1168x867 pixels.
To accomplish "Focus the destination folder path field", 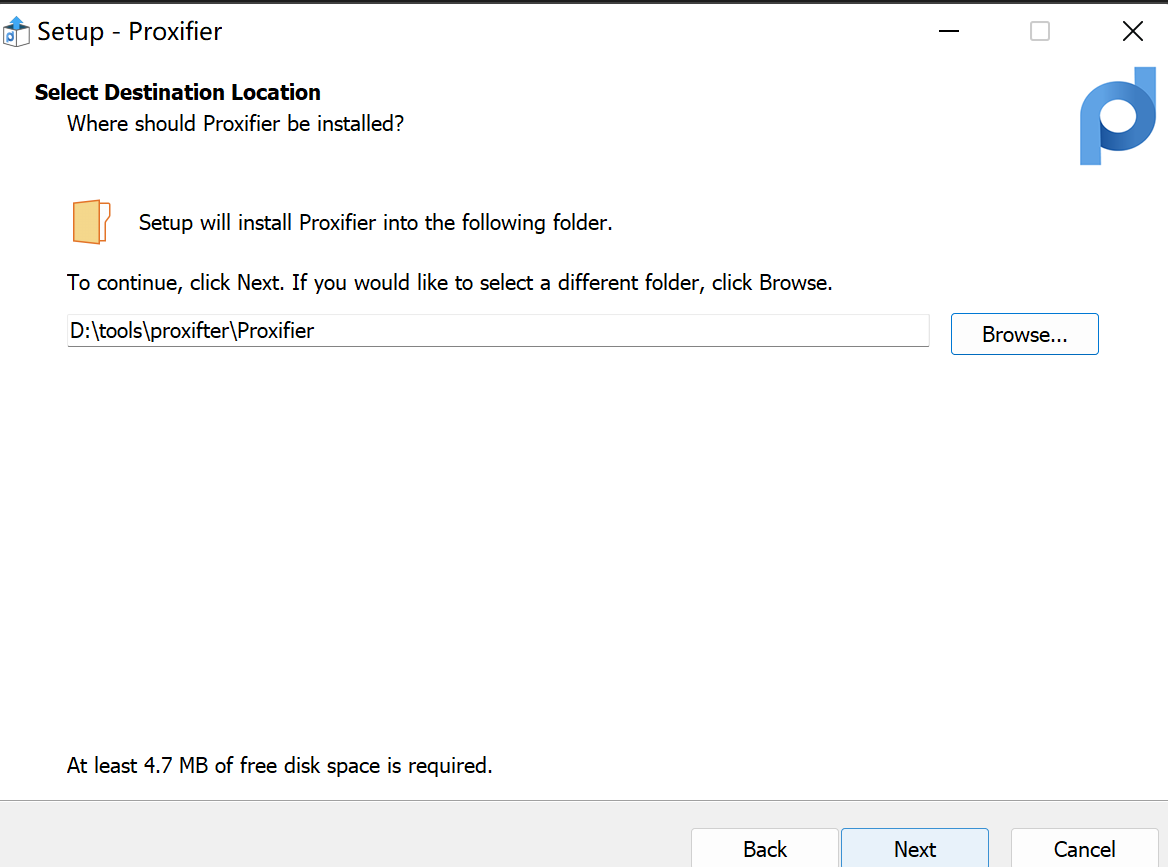I will coord(498,331).
